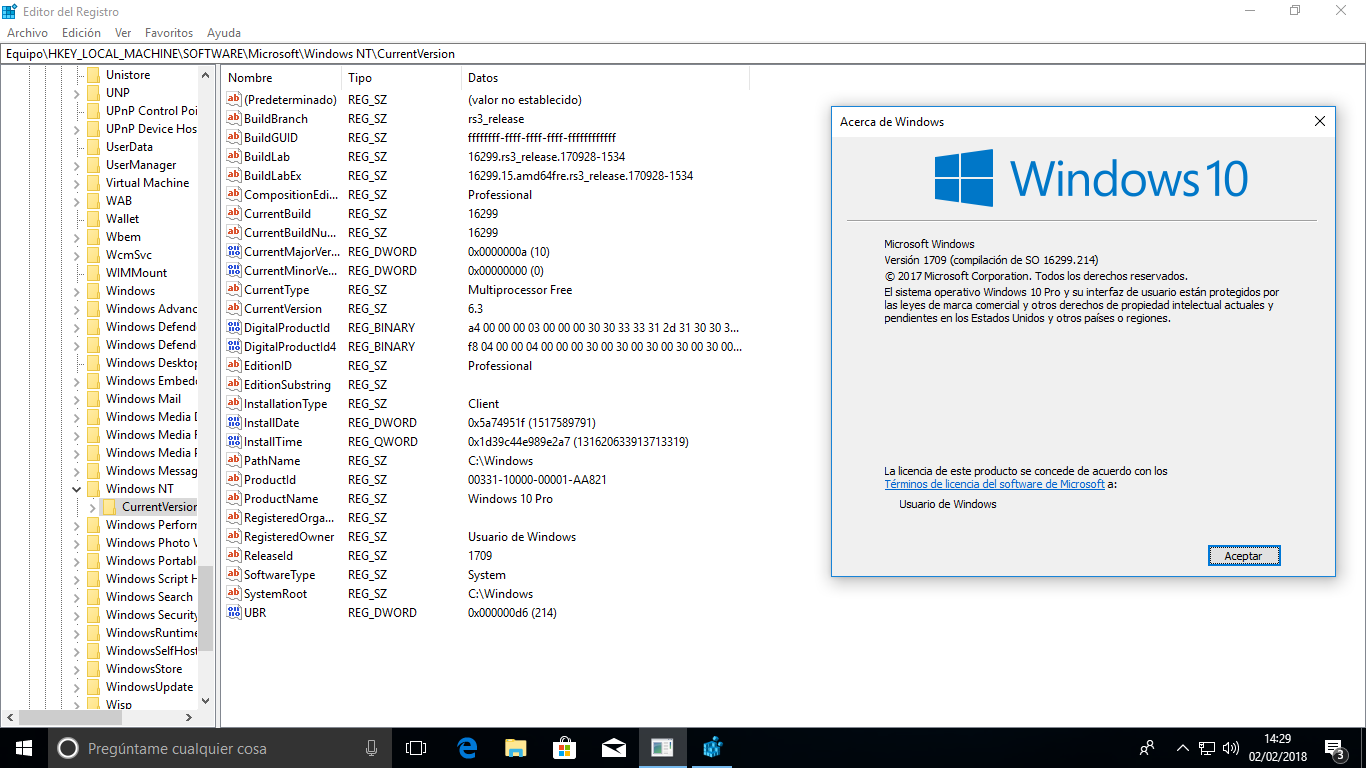Expand the Windows Mail tree node

[x=77, y=399]
